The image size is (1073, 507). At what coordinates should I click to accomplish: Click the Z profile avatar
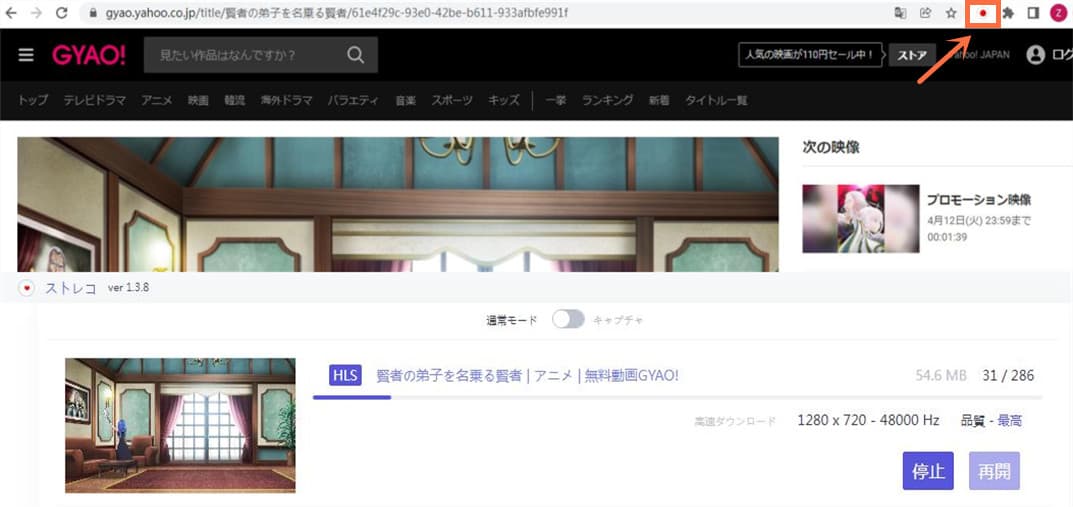pos(1059,13)
